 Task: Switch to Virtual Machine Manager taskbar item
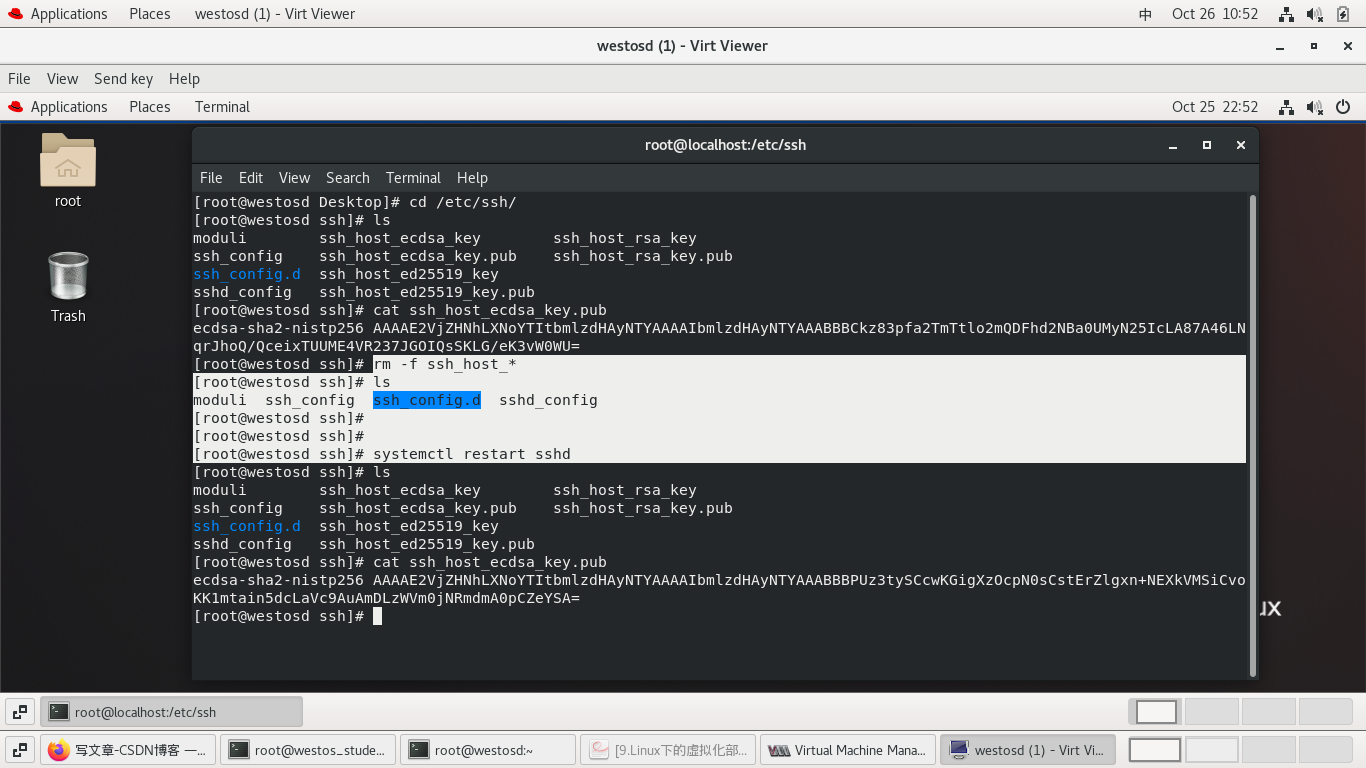848,750
